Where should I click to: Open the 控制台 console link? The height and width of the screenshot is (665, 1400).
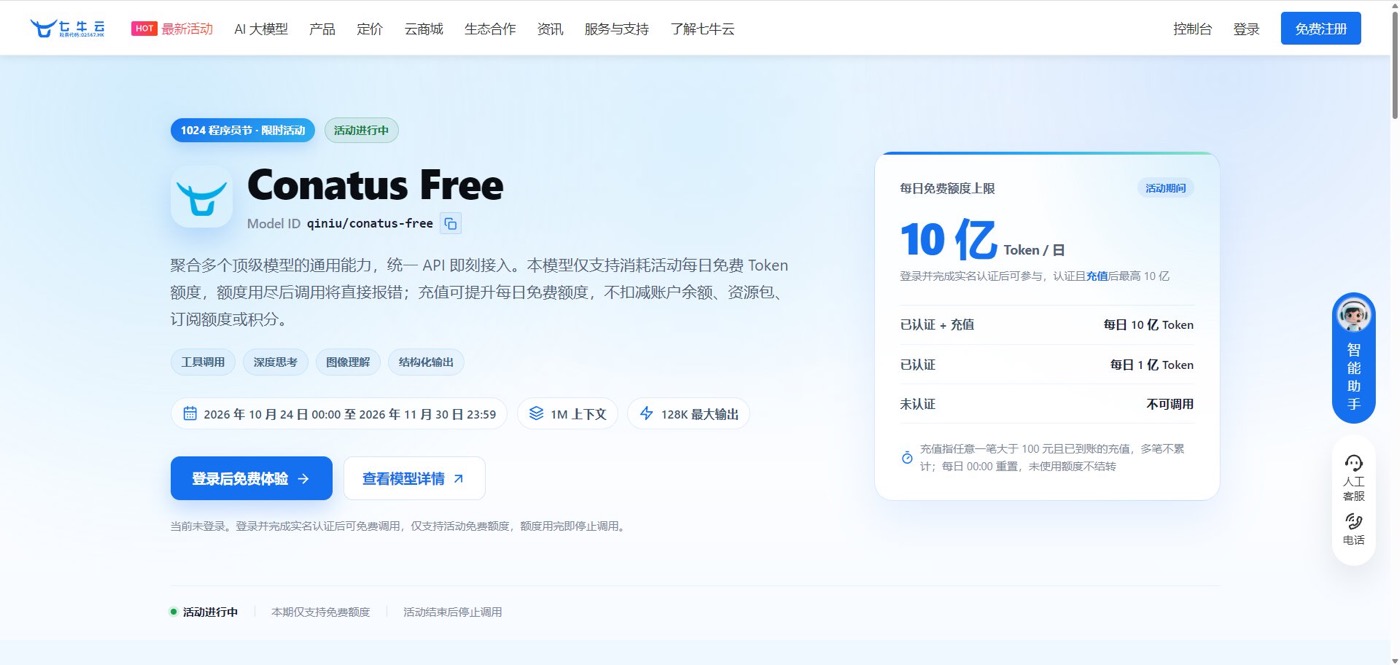(1193, 29)
